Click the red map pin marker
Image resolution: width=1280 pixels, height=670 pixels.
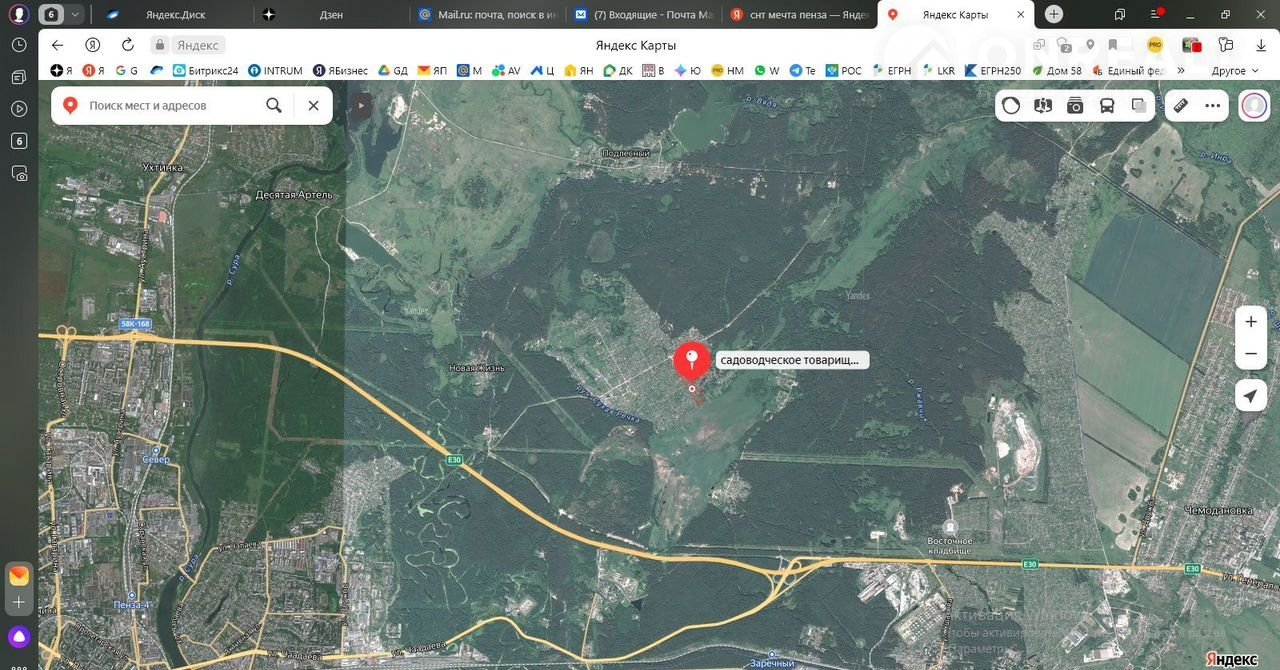692,361
